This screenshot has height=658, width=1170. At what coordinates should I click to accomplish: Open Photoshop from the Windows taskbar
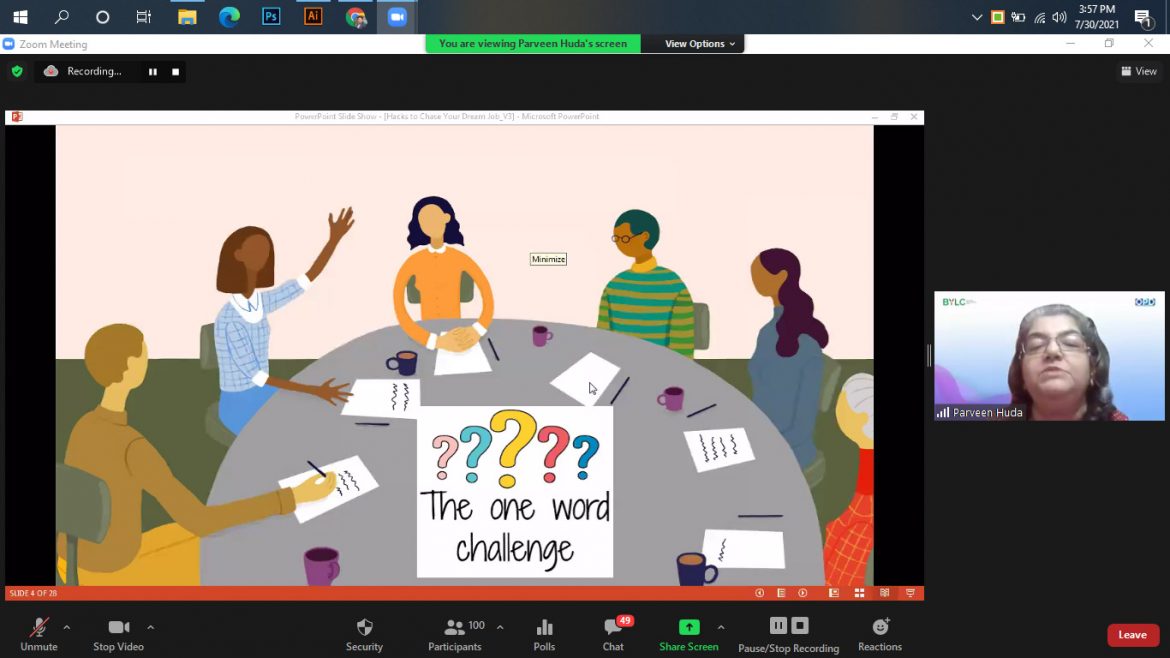pos(271,17)
